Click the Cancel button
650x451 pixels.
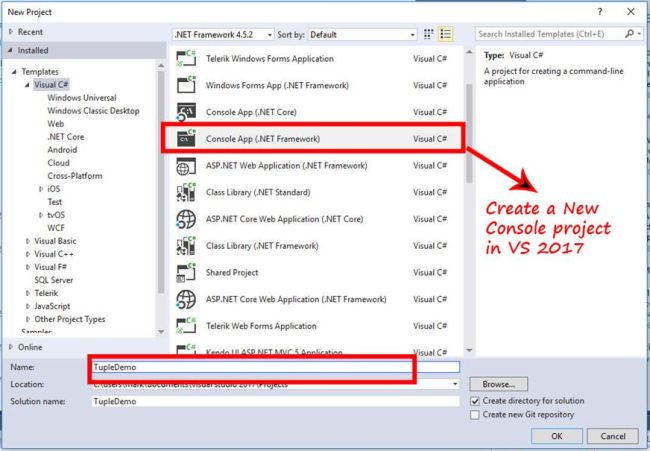613,436
